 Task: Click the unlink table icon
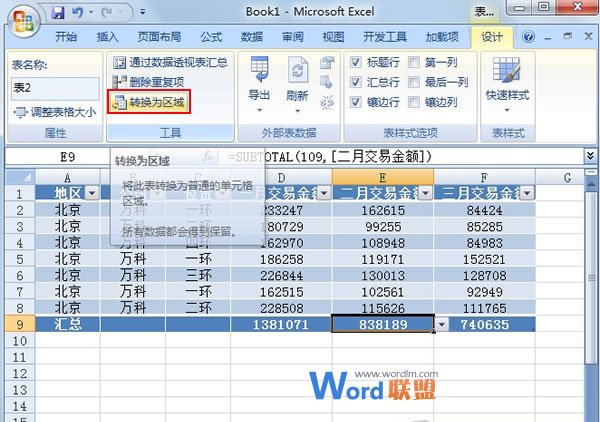327,102
